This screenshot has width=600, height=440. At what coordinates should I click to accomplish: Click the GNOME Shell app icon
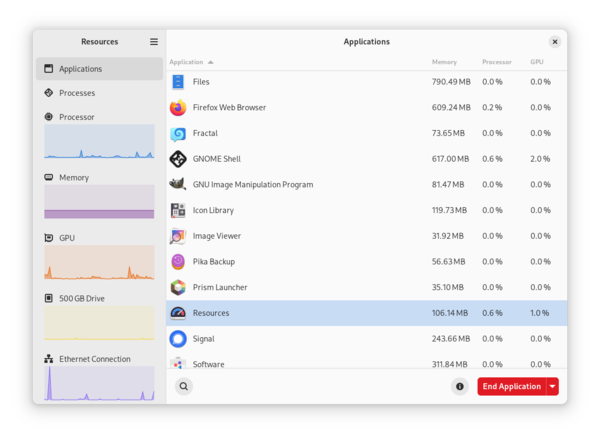pyautogui.click(x=178, y=159)
